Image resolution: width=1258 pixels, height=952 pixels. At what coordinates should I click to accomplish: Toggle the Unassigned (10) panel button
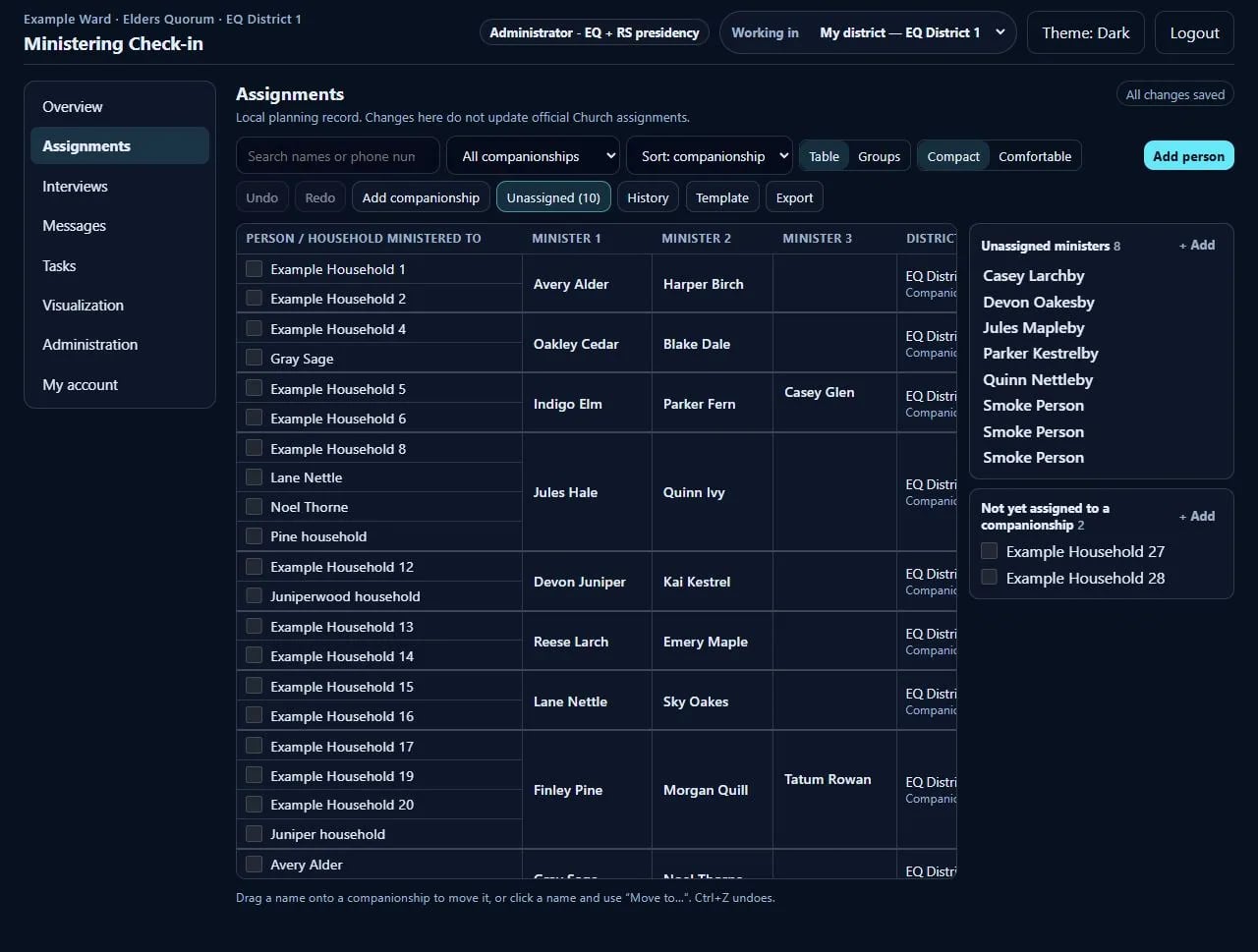pos(553,197)
